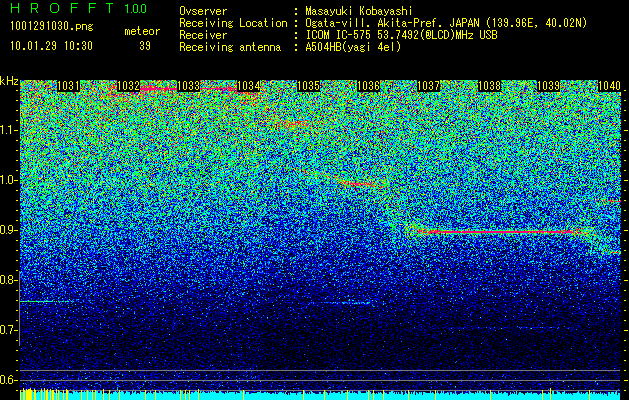Click the meteor label
This screenshot has height=400, width=629.
point(142,31)
